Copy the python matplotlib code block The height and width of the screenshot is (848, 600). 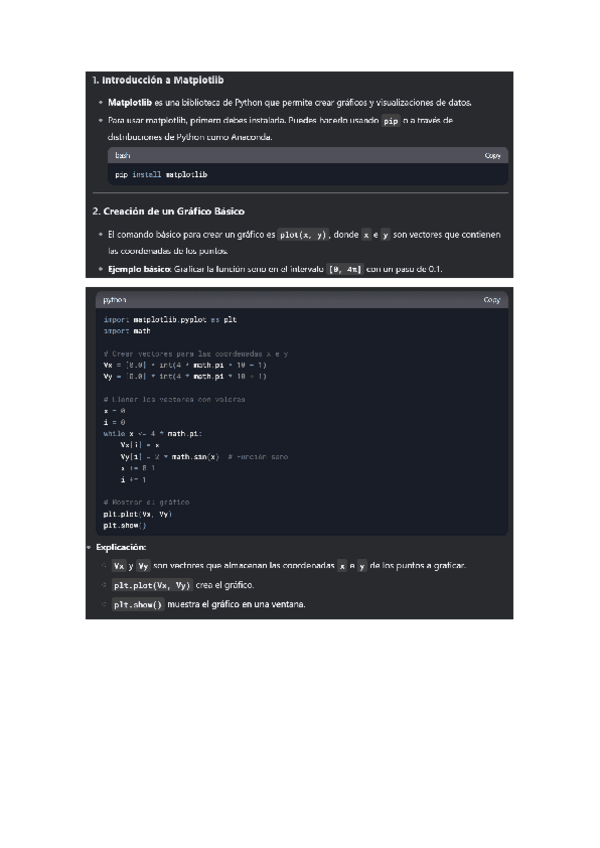point(492,300)
